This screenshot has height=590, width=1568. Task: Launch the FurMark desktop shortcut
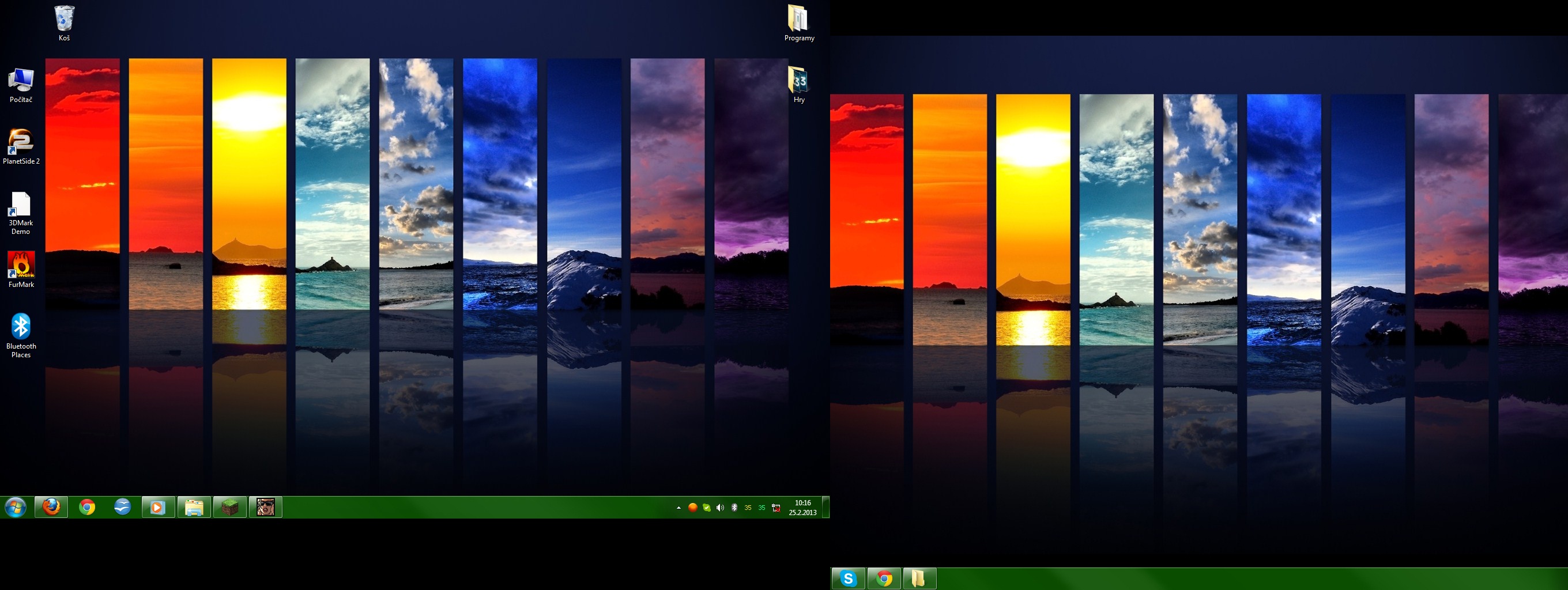point(21,265)
